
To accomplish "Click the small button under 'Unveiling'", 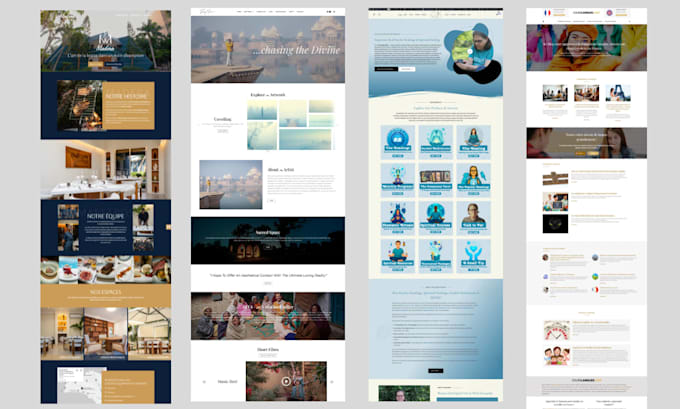I will [x=222, y=131].
